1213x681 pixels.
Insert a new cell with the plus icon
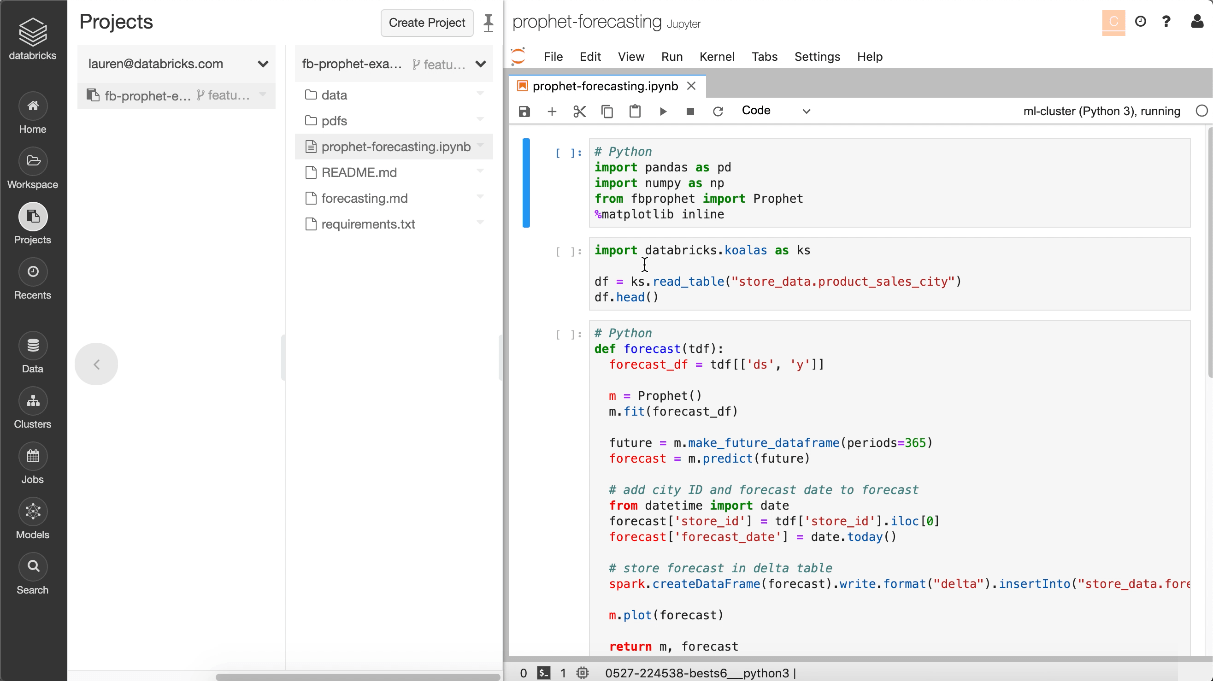pos(551,112)
